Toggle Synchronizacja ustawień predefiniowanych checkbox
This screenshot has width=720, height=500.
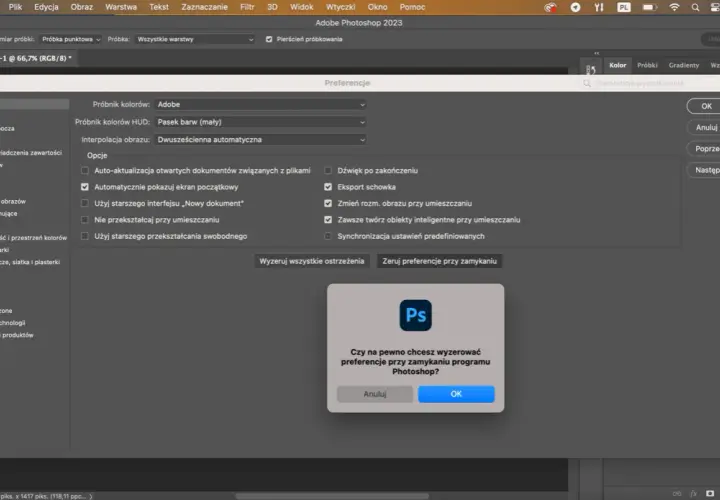(x=328, y=236)
